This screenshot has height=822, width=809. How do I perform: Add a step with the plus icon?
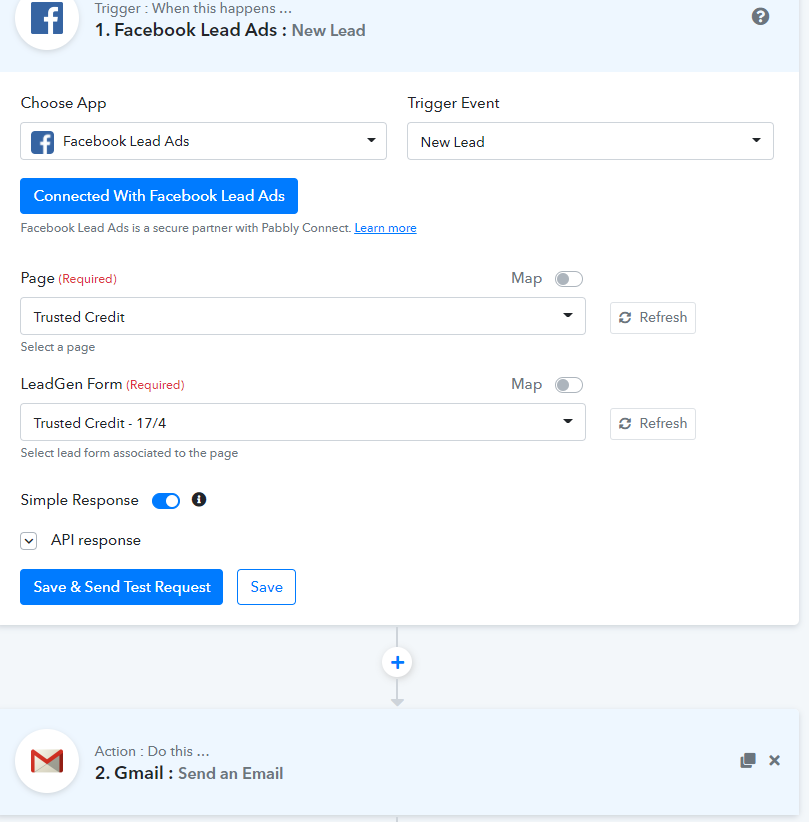[x=397, y=663]
